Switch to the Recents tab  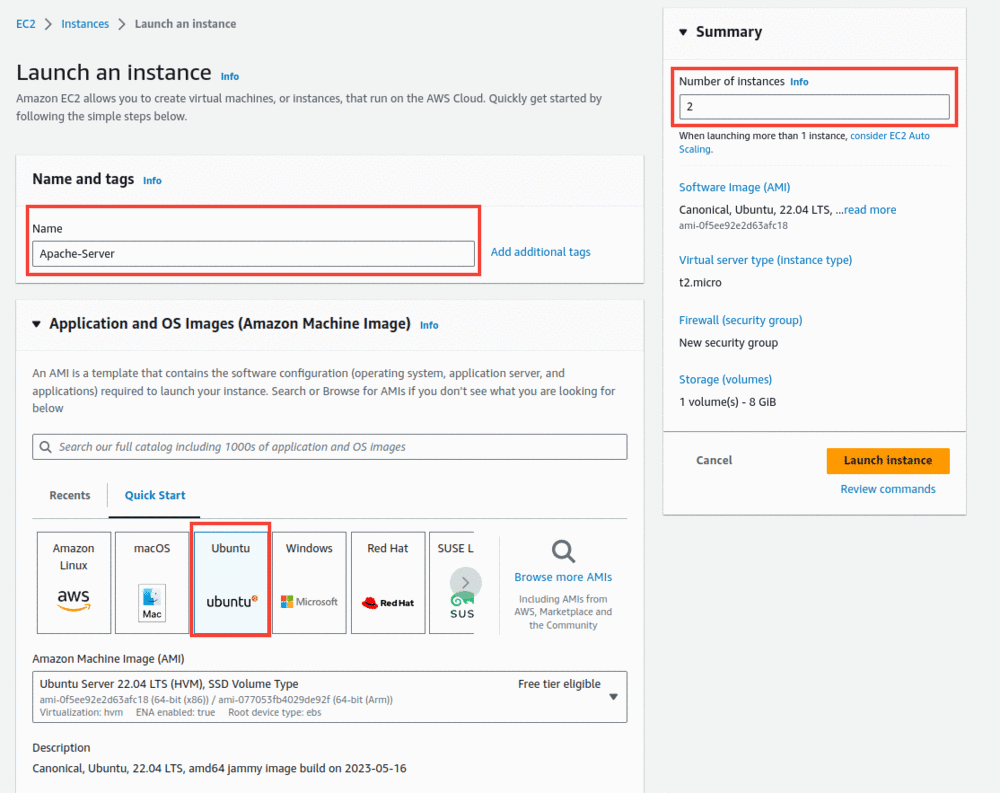pyautogui.click(x=70, y=495)
